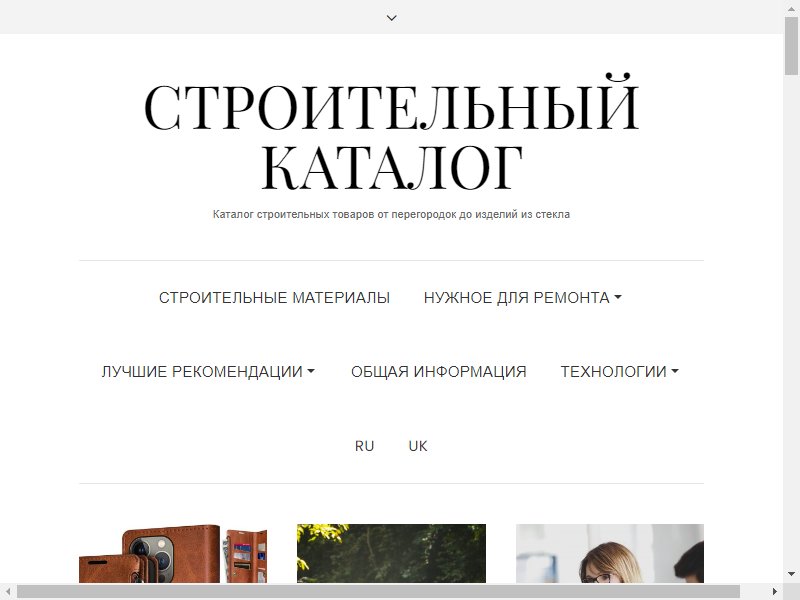Expand the collapsed top bar chevron
The height and width of the screenshot is (600, 800).
(391, 18)
